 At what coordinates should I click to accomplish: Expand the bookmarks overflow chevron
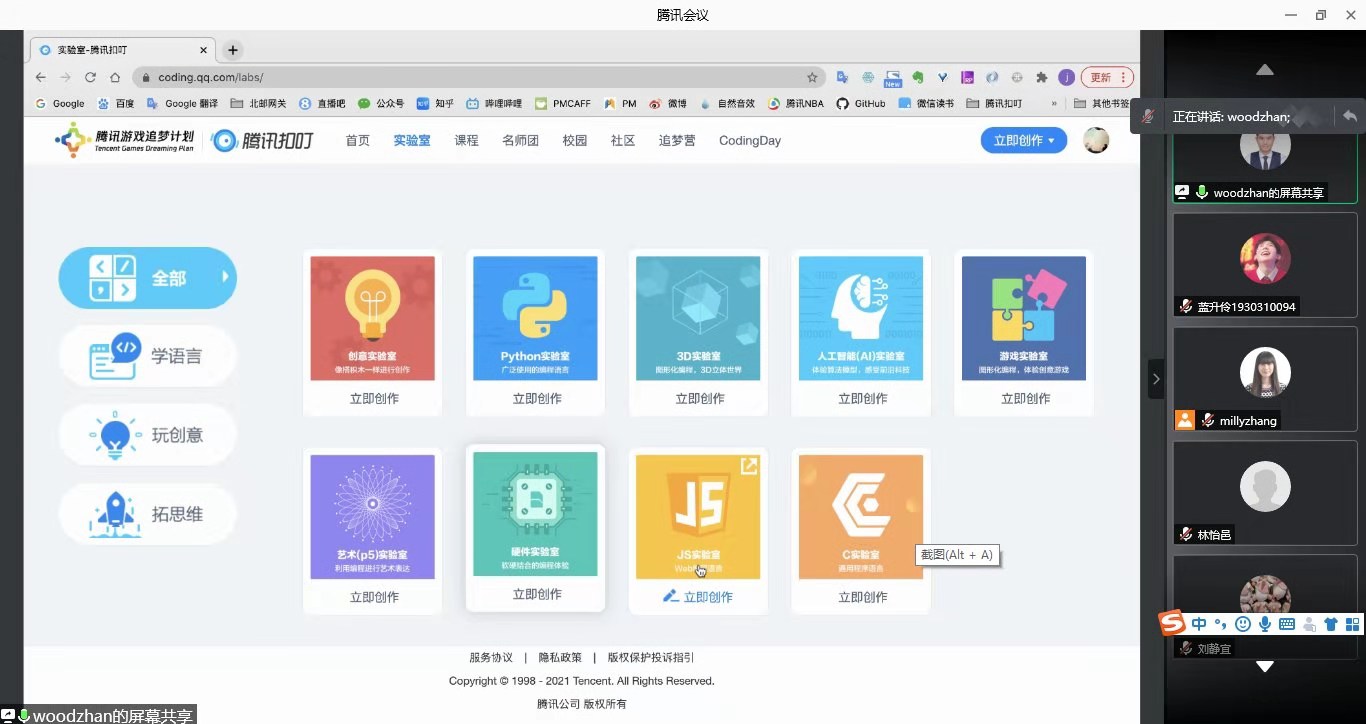(1053, 103)
